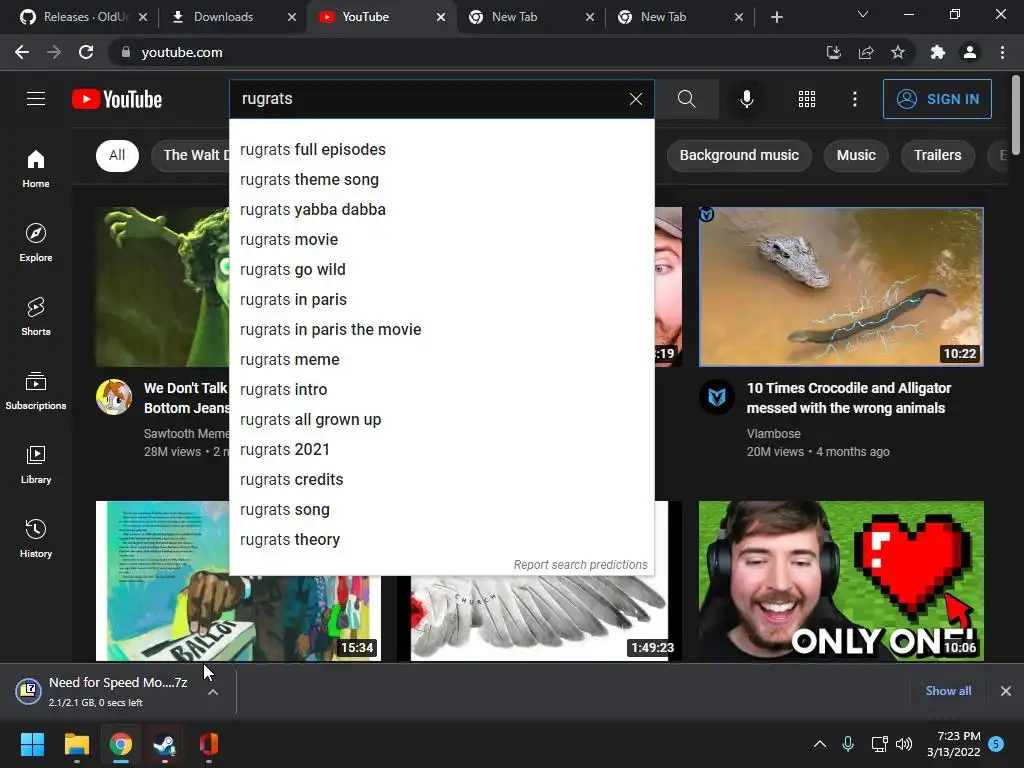Open Explore in the sidebar
The image size is (1024, 768).
36,243
